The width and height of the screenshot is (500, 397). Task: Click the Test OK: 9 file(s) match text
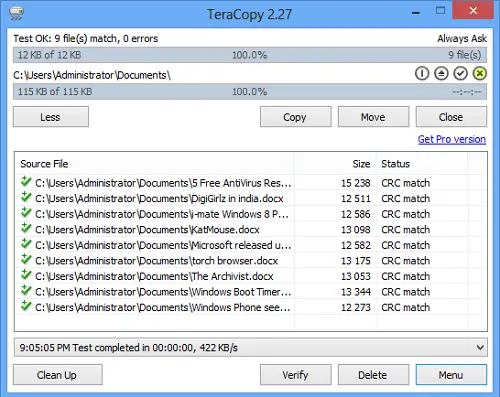[x=86, y=39]
